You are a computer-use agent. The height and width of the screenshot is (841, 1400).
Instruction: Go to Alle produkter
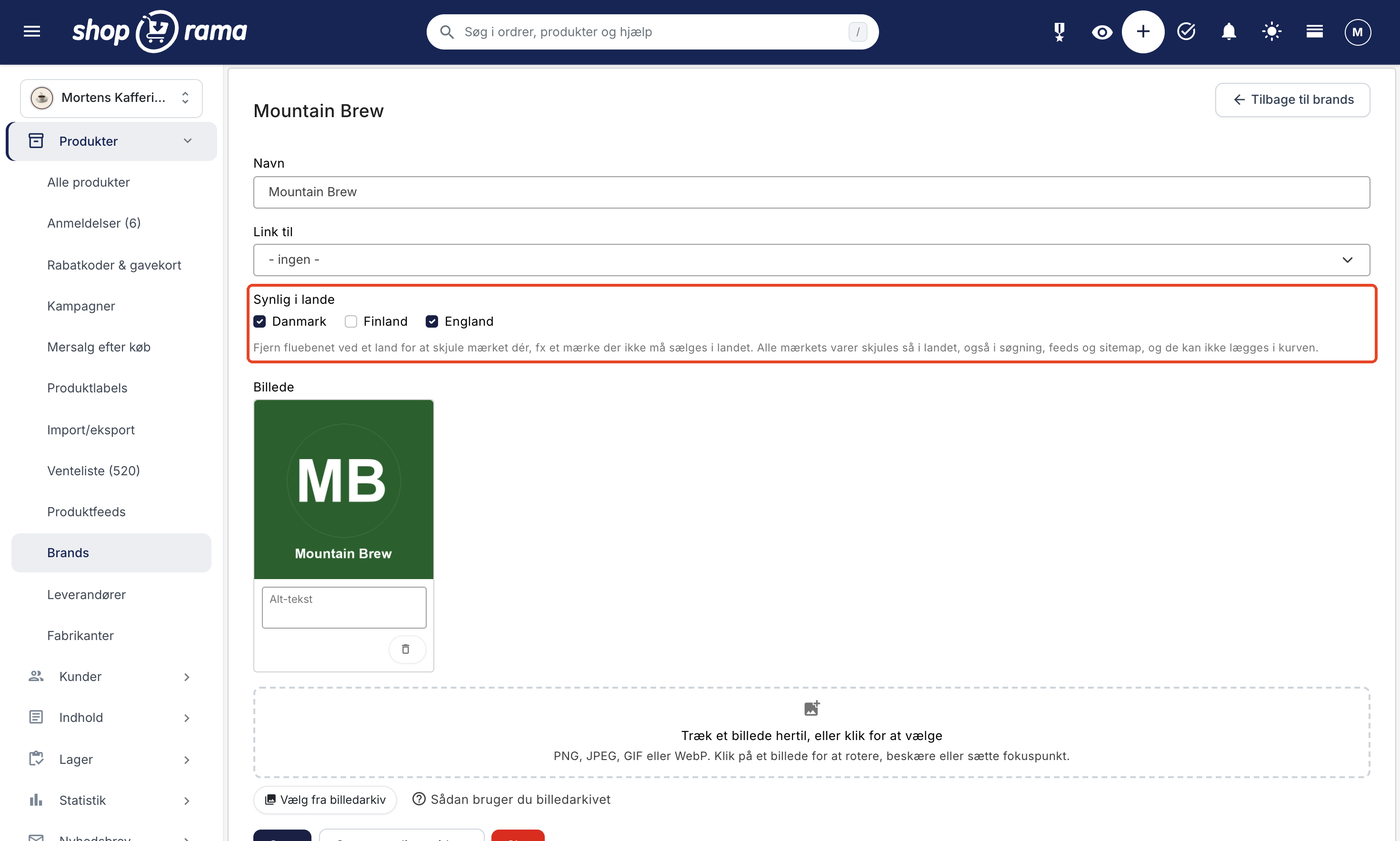[88, 182]
